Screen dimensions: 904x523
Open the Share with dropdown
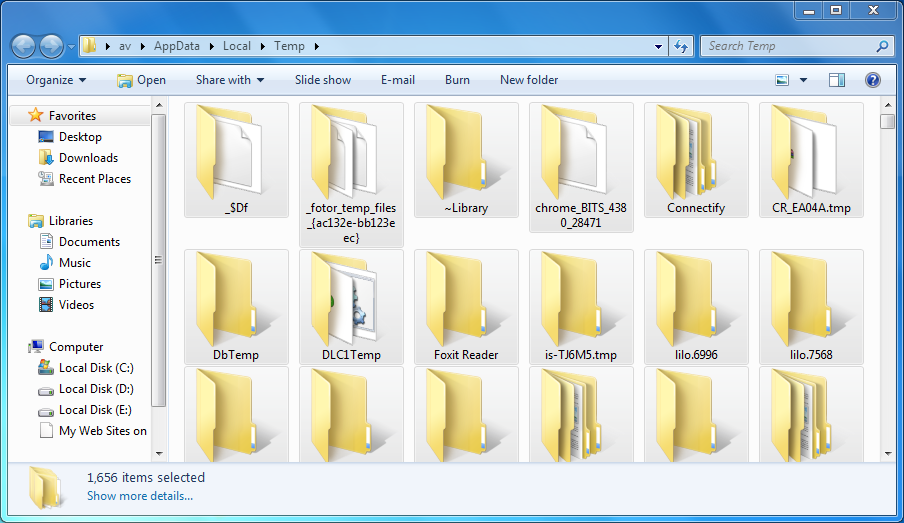(229, 80)
